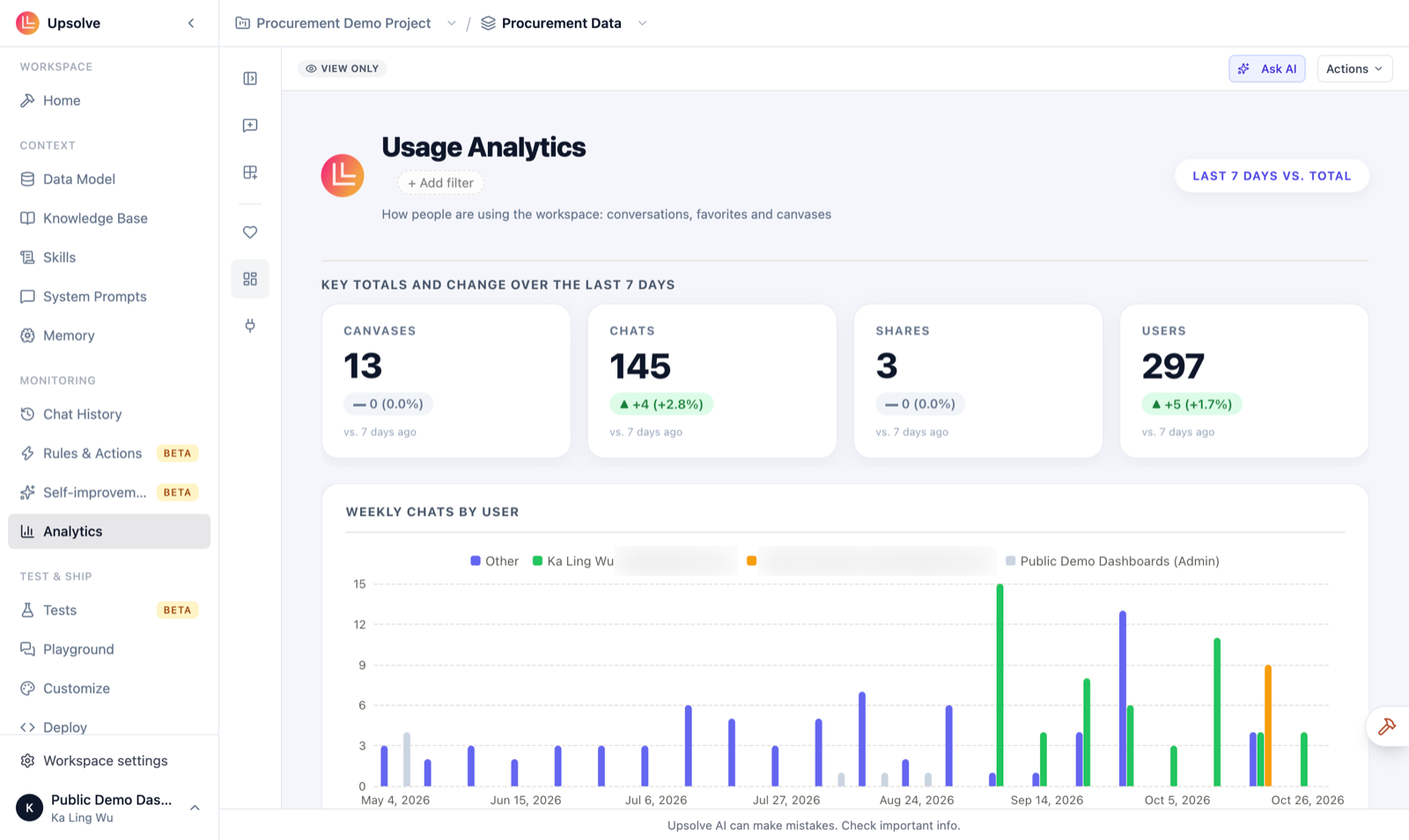
Task: Open System Prompts
Action: 109,297
